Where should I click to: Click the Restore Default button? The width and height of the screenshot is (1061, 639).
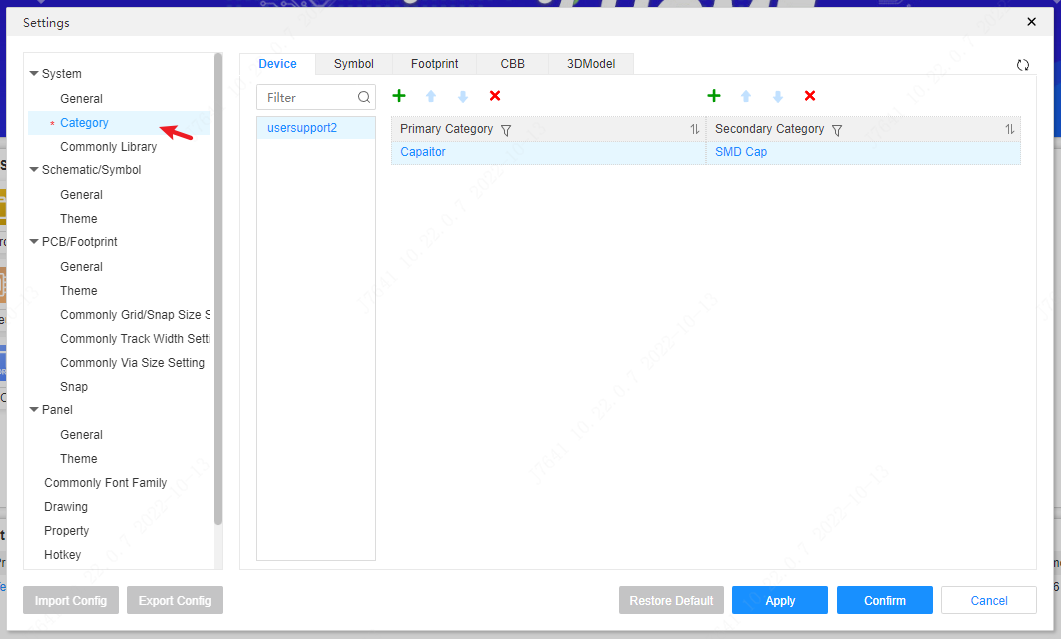pos(671,600)
